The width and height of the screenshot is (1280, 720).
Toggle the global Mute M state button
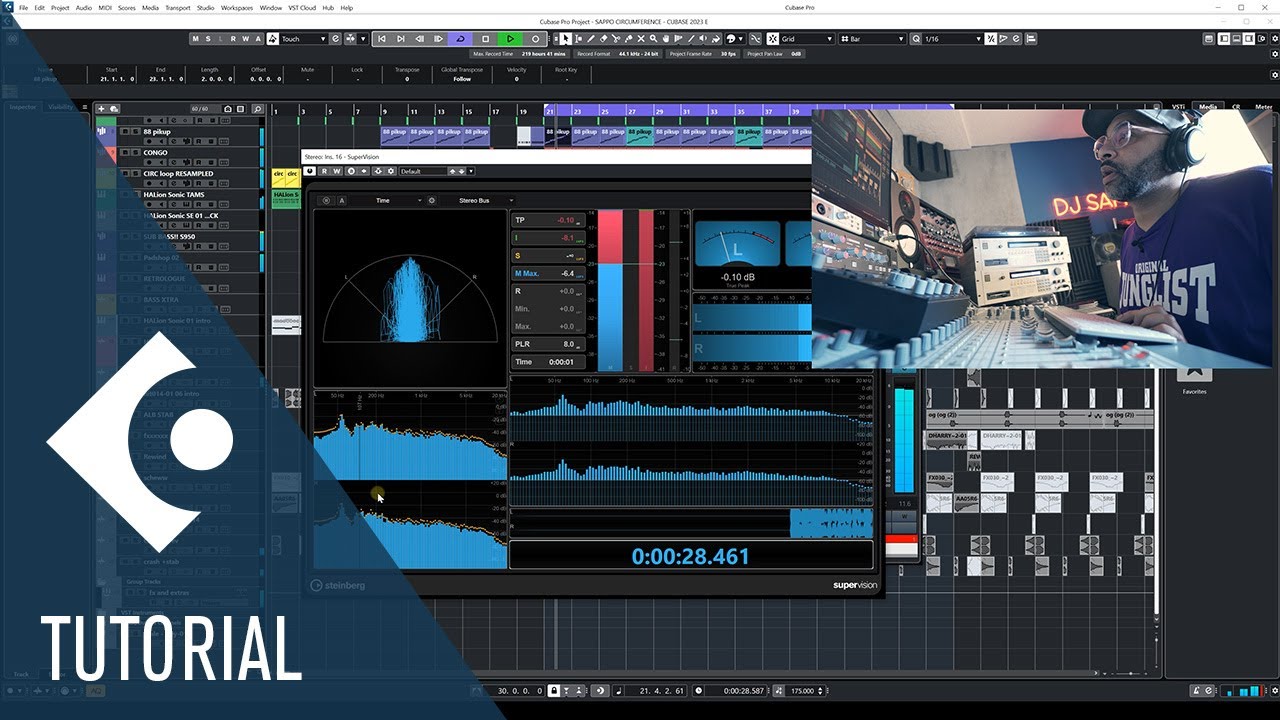click(195, 39)
